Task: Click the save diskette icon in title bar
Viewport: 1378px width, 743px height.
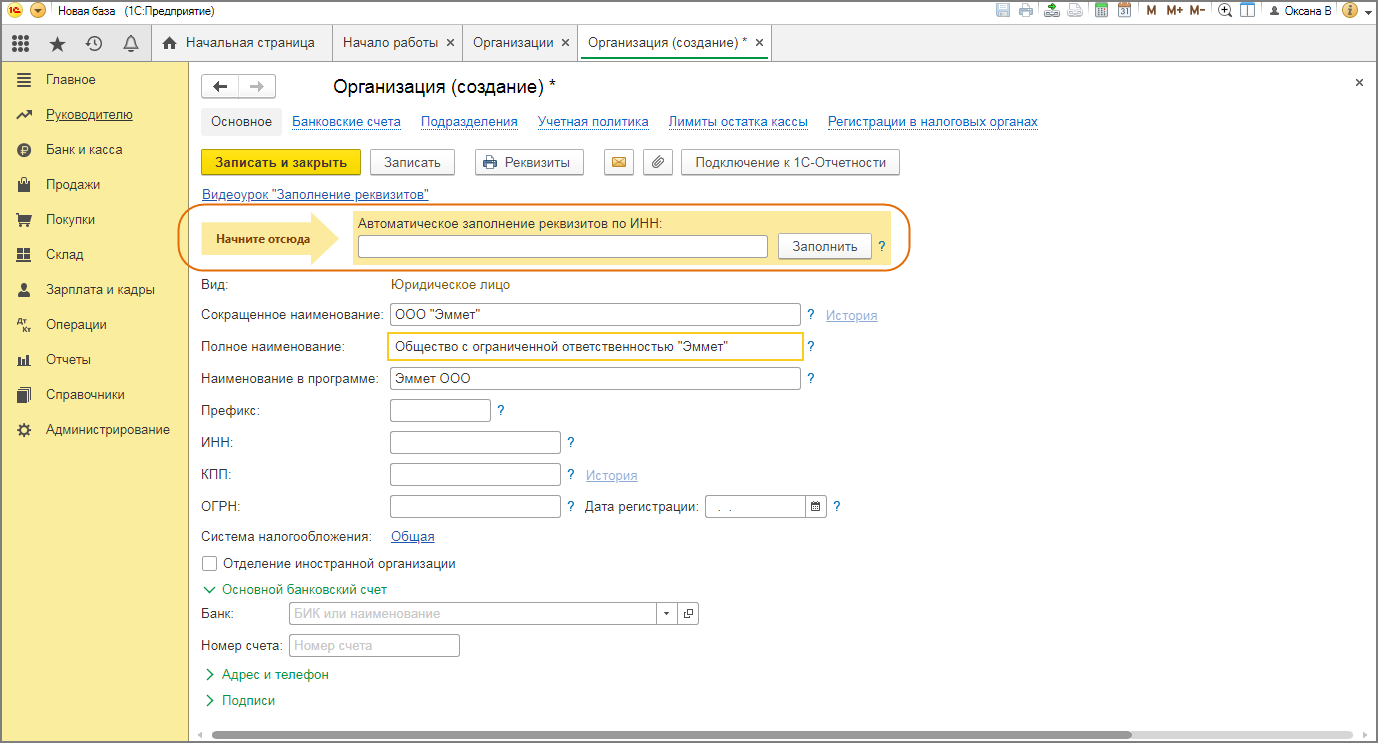Action: (x=1003, y=11)
